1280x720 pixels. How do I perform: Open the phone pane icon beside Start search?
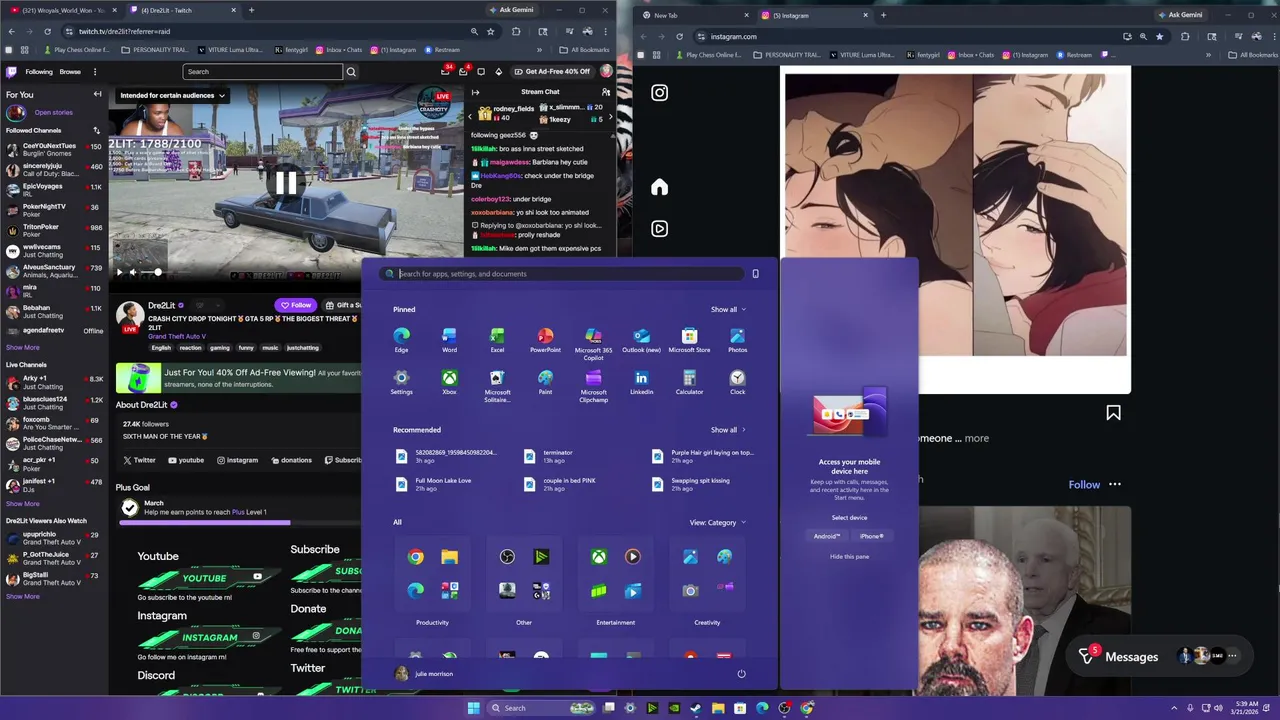[x=755, y=274]
